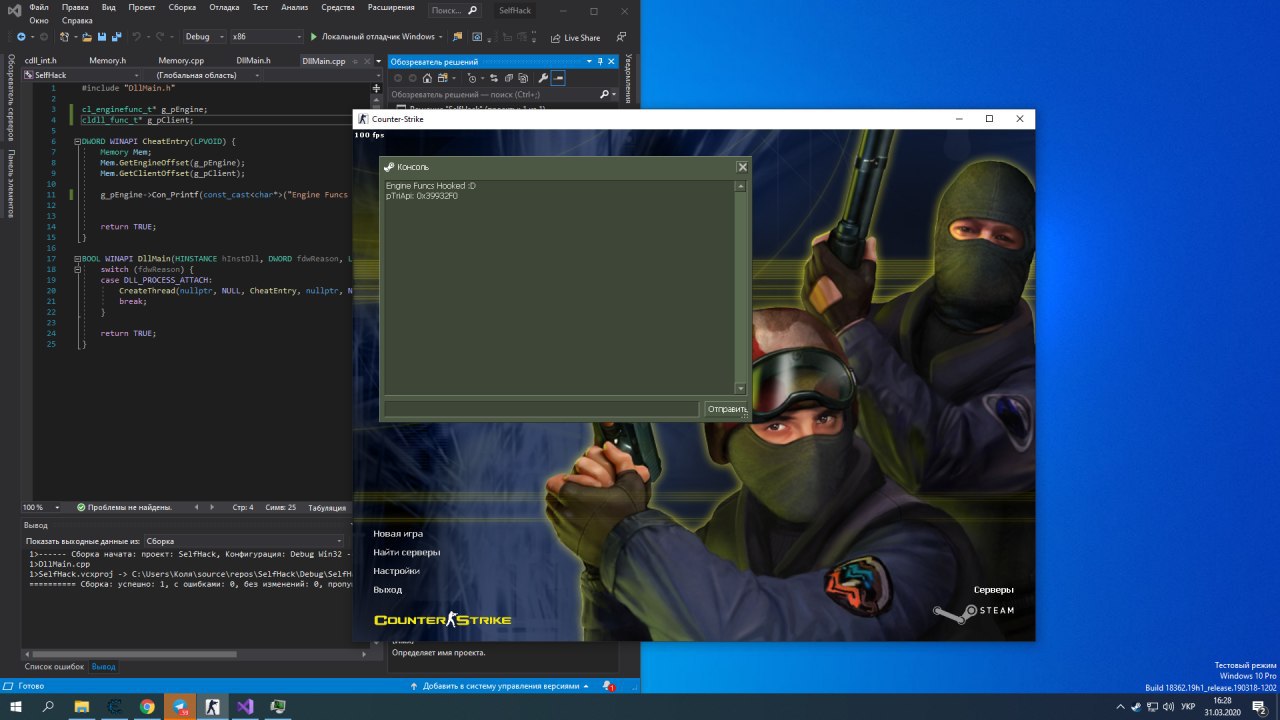The width and height of the screenshot is (1280, 720).
Task: Click the Save All icon in toolbar
Action: 116,37
